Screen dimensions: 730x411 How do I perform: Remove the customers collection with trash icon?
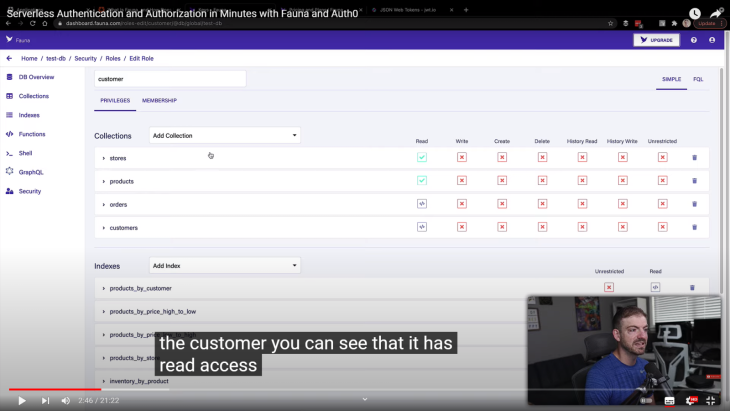pos(694,227)
